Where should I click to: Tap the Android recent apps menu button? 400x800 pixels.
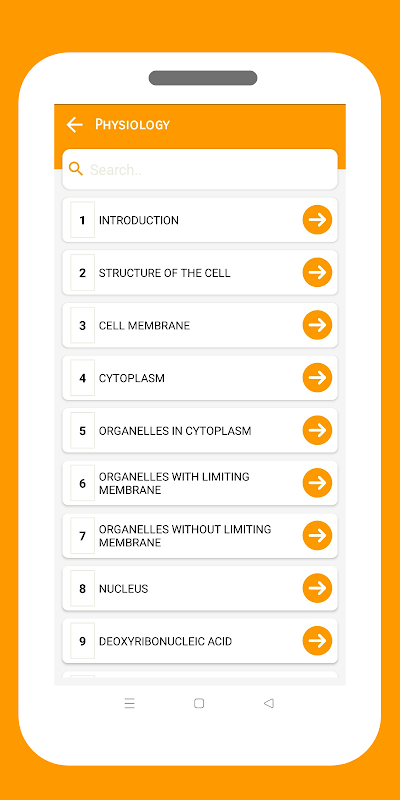click(x=130, y=704)
